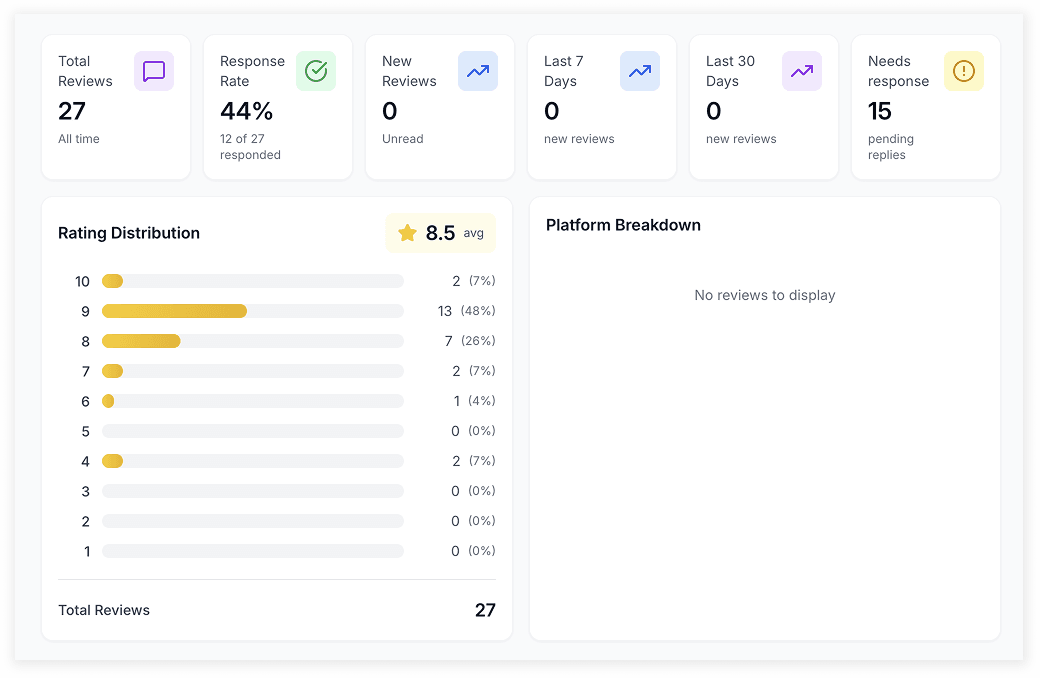
Task: Click the rating 7 progress bar
Action: (253, 371)
